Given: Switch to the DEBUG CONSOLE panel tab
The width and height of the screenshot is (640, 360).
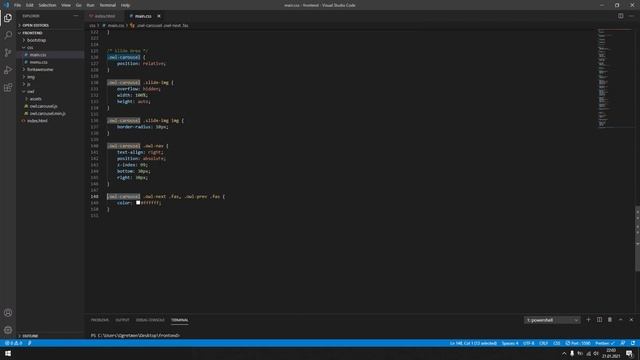Looking at the screenshot, I should click(150, 320).
